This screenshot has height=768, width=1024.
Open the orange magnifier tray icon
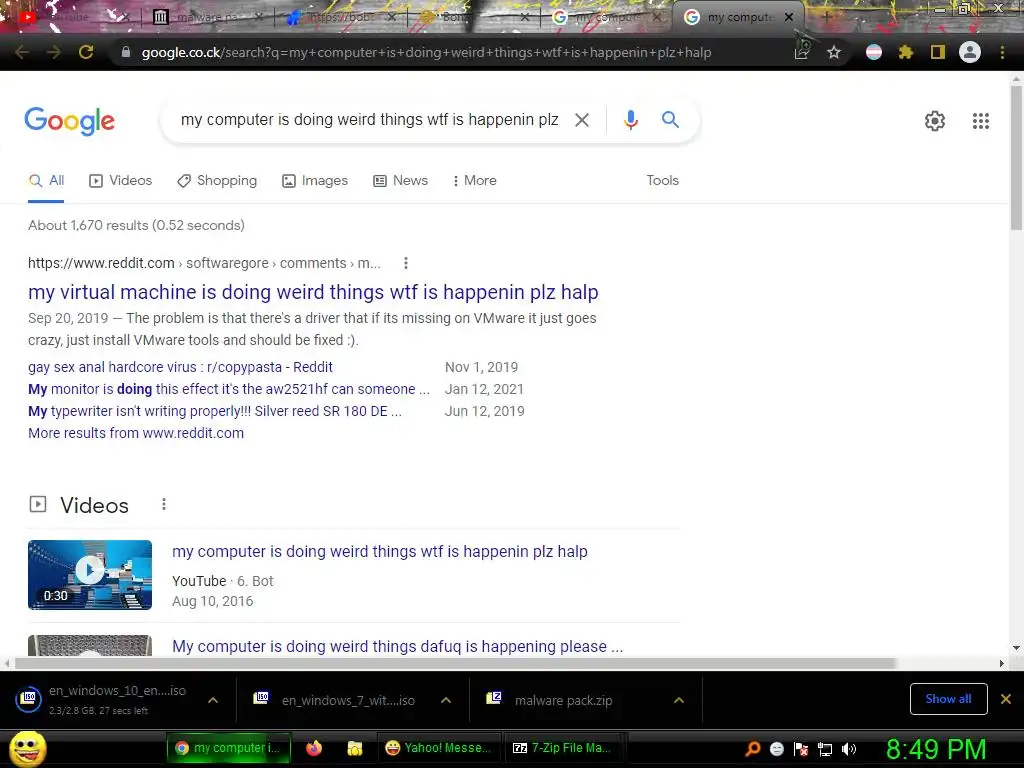[753, 748]
